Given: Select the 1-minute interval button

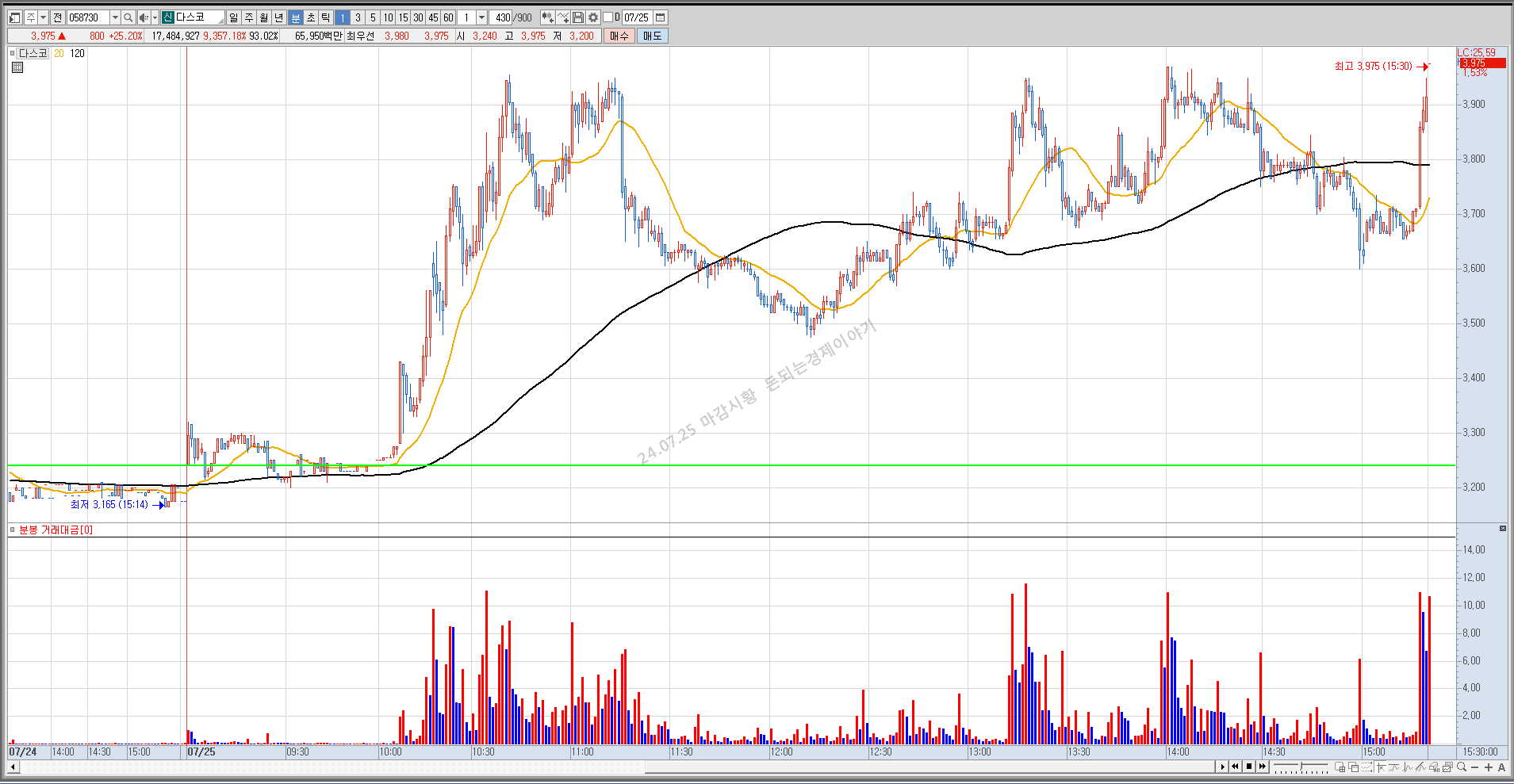Looking at the screenshot, I should coord(342,17).
